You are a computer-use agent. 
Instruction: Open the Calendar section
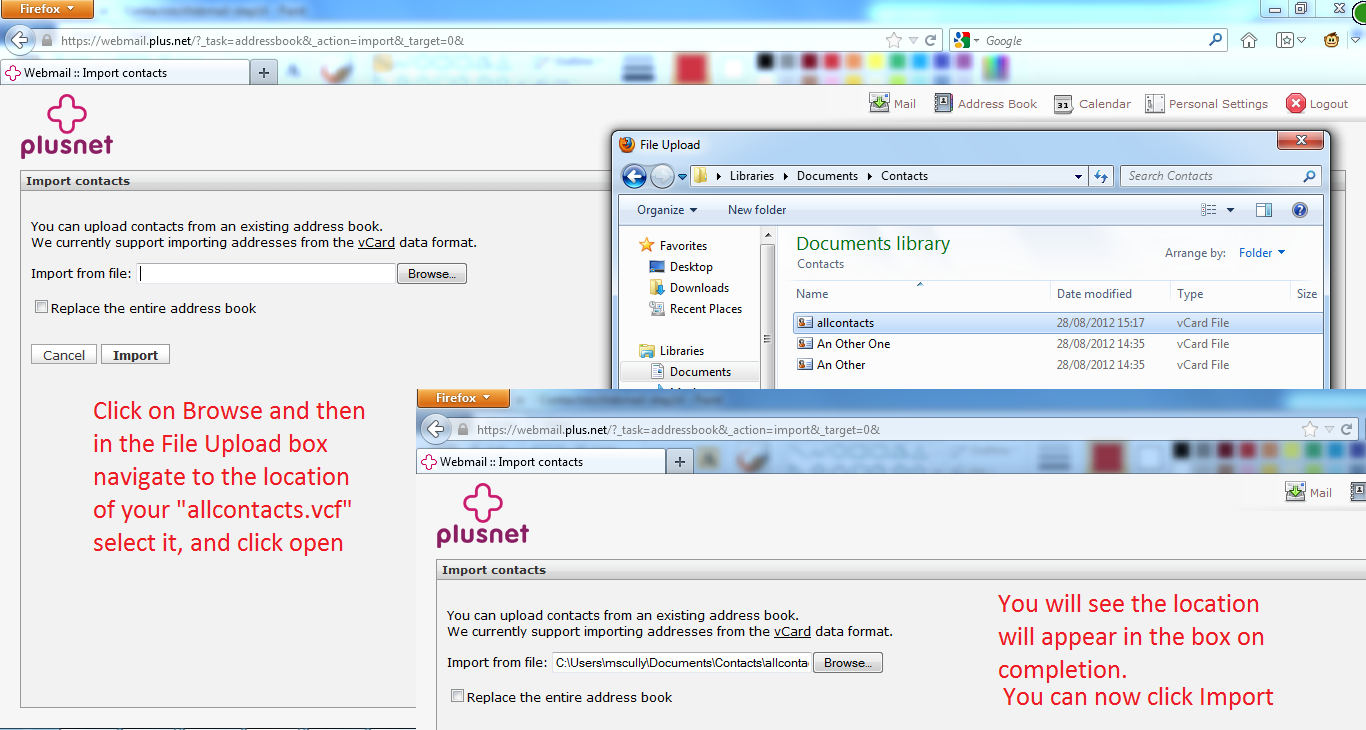[1092, 103]
